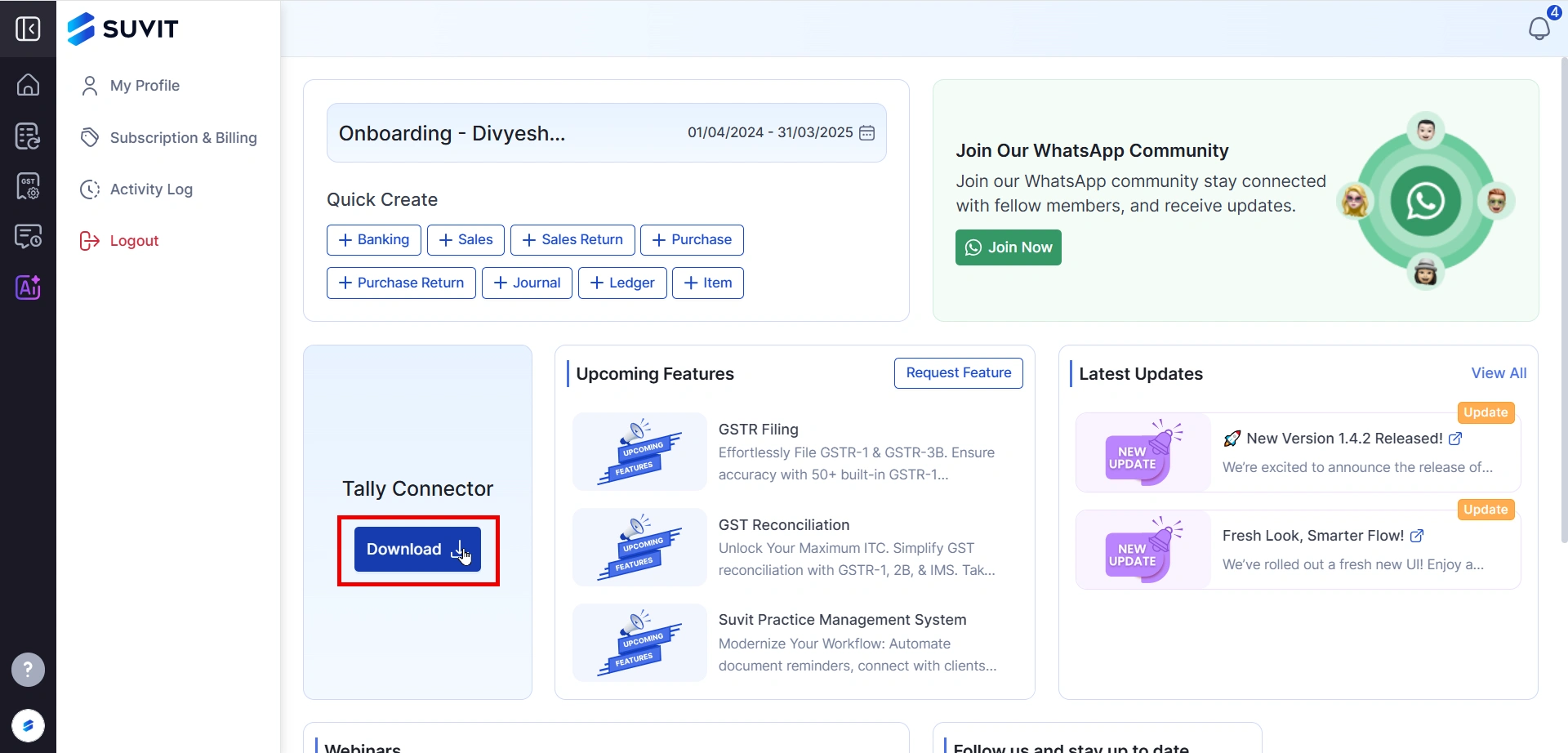Click the GSTR Filing title
1568x753 pixels.
tap(759, 430)
